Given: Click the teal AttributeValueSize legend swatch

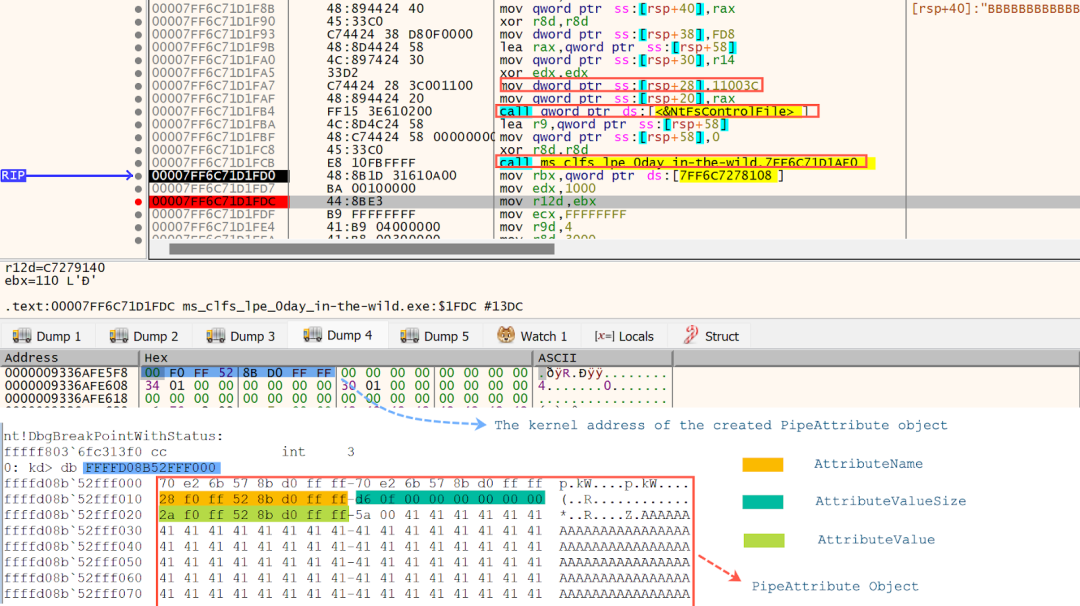Looking at the screenshot, I should click(763, 502).
